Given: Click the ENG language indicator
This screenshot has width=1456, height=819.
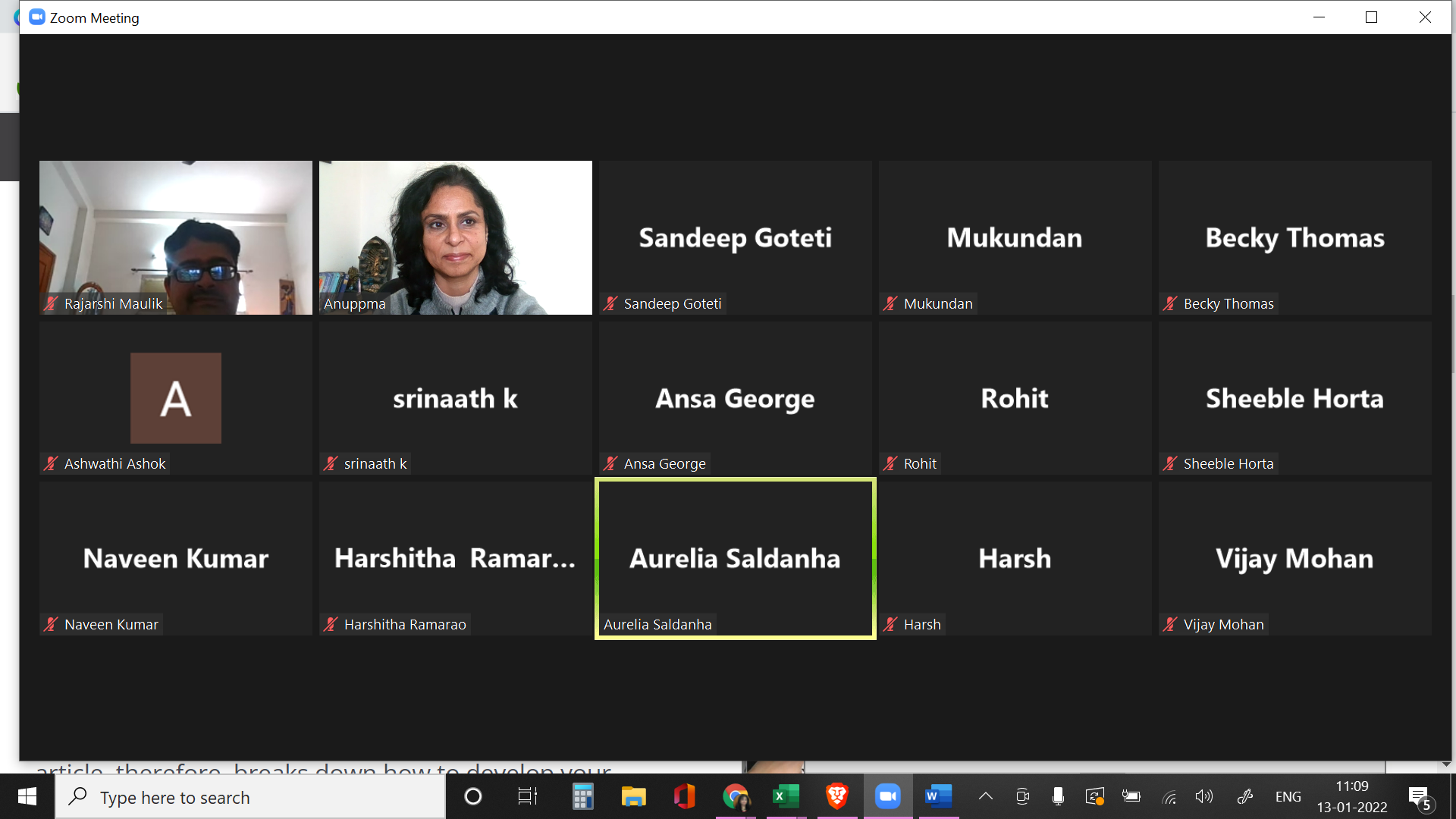Looking at the screenshot, I should (x=1288, y=797).
